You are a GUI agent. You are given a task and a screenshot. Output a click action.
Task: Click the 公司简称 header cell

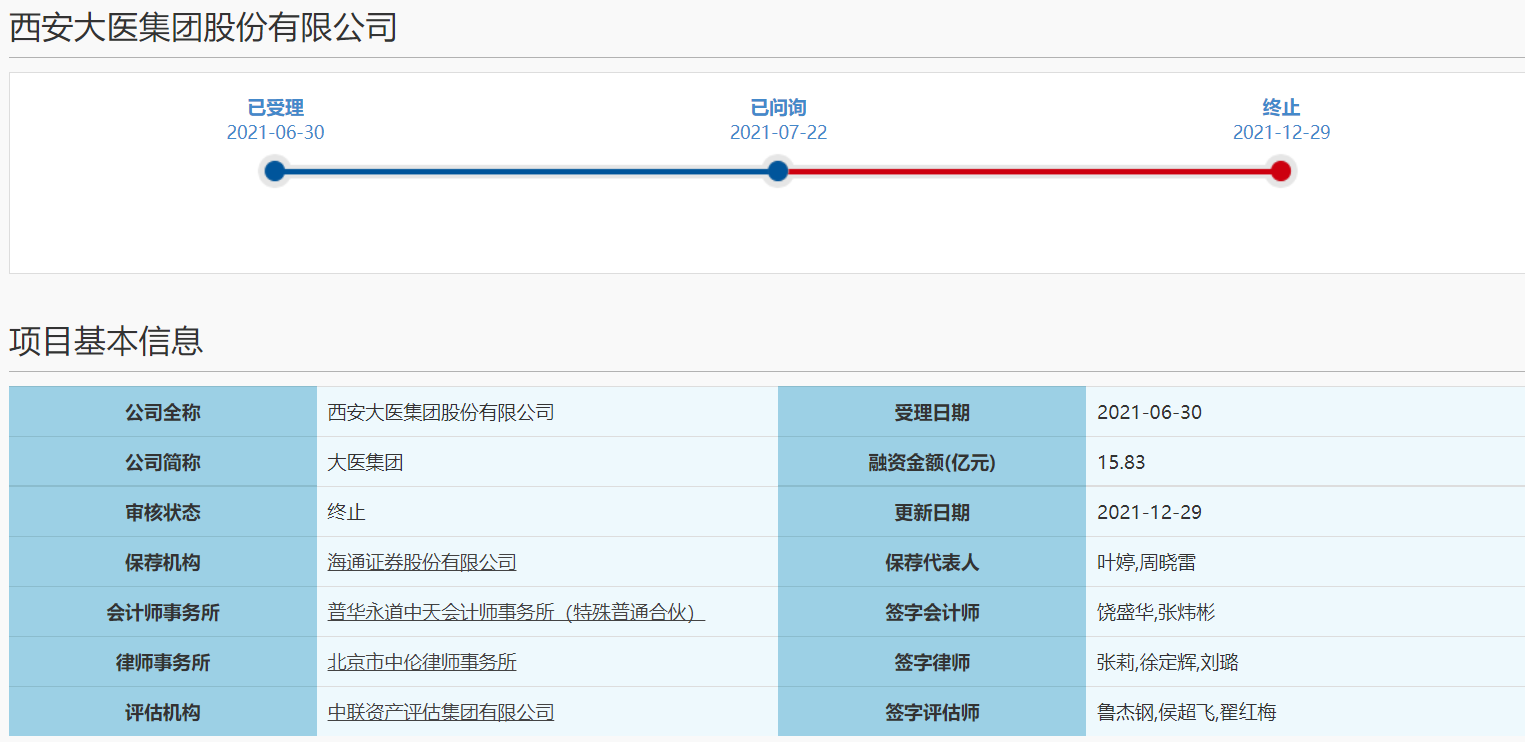coord(163,462)
